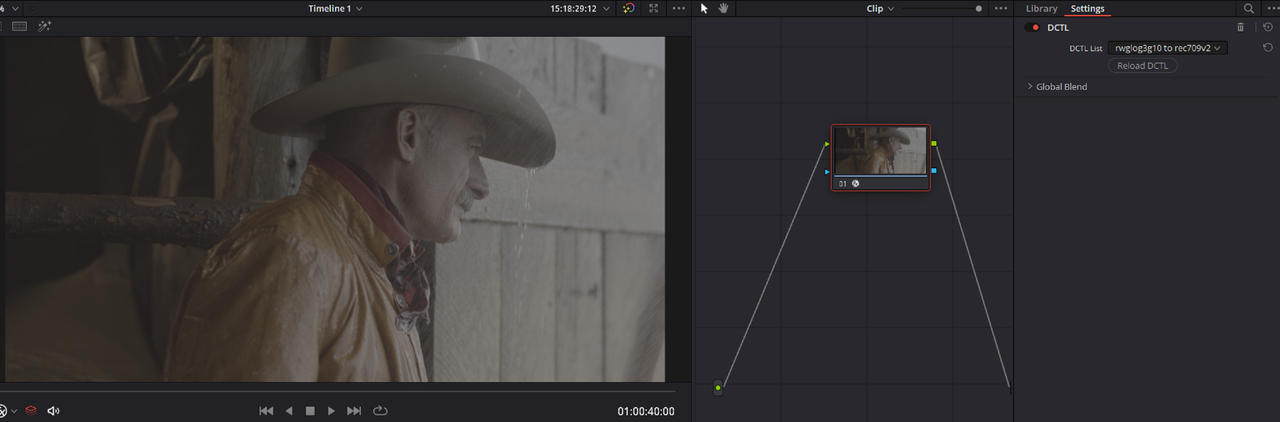This screenshot has width=1280, height=422.
Task: Toggle the red unmix layers icon
Action: point(31,410)
